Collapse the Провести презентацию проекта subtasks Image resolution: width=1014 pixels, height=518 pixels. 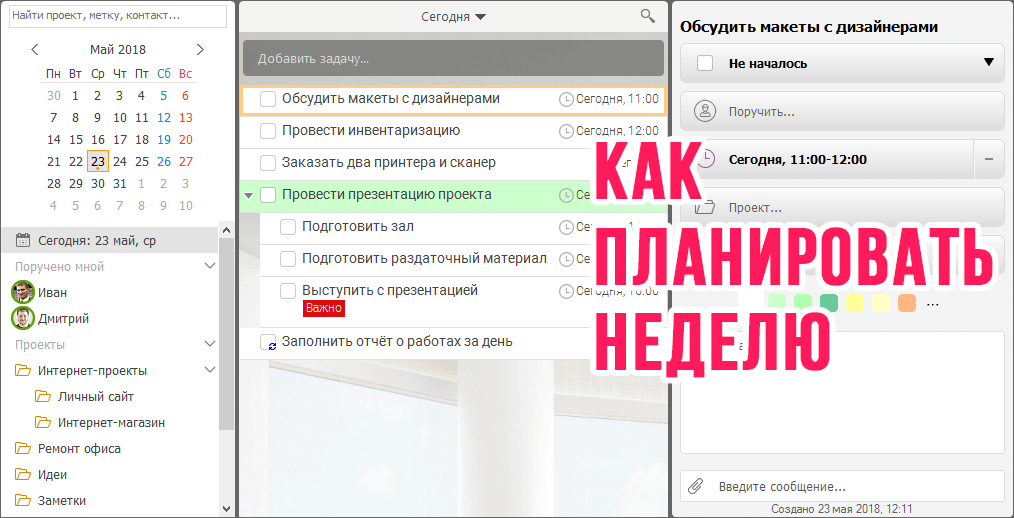(x=249, y=195)
